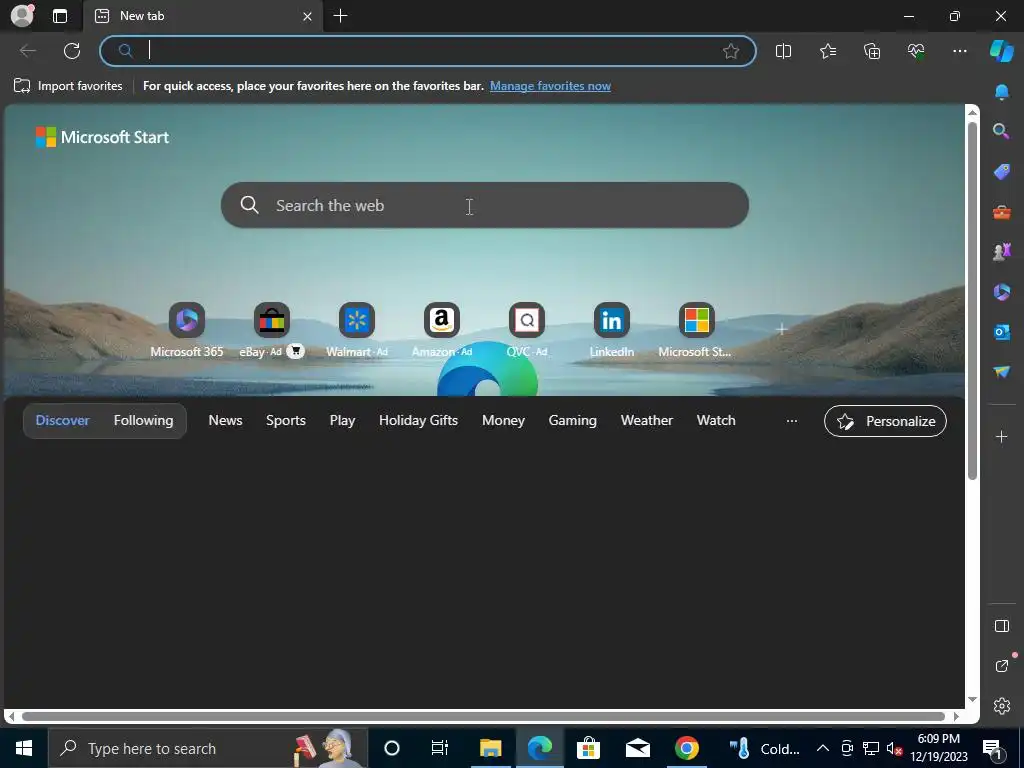Open the Favorites list icon
Image resolution: width=1024 pixels, height=768 pixels.
(x=827, y=51)
